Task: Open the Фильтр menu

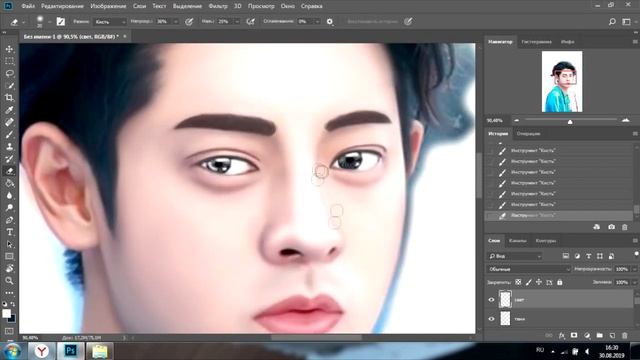Action: click(x=218, y=6)
